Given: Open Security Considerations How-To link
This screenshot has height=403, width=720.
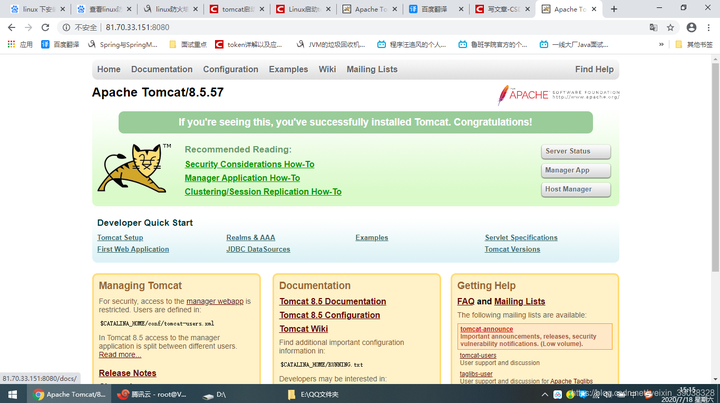Looking at the screenshot, I should coord(249,164).
